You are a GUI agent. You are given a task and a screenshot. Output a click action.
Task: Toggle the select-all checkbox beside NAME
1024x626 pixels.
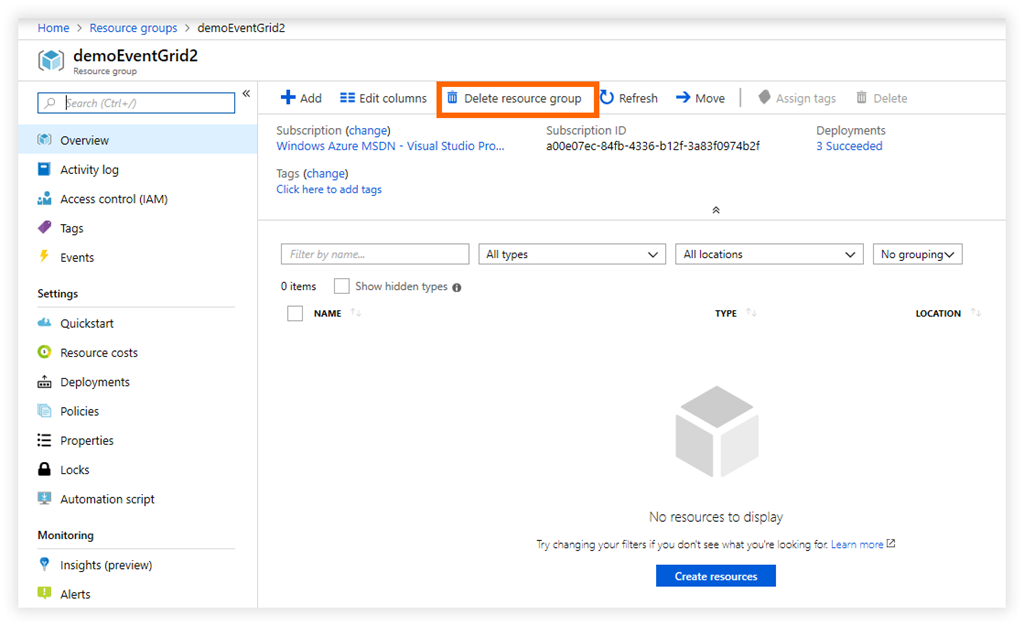coord(295,314)
